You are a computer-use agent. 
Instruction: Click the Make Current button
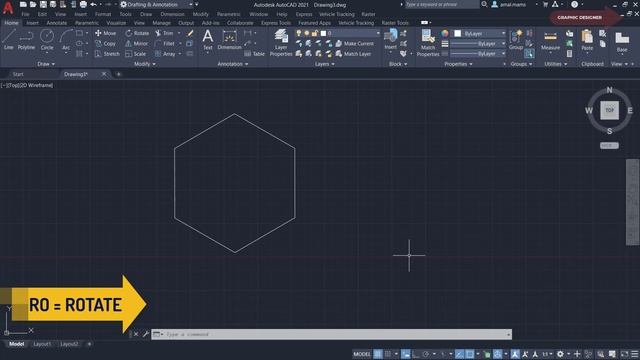(x=355, y=43)
